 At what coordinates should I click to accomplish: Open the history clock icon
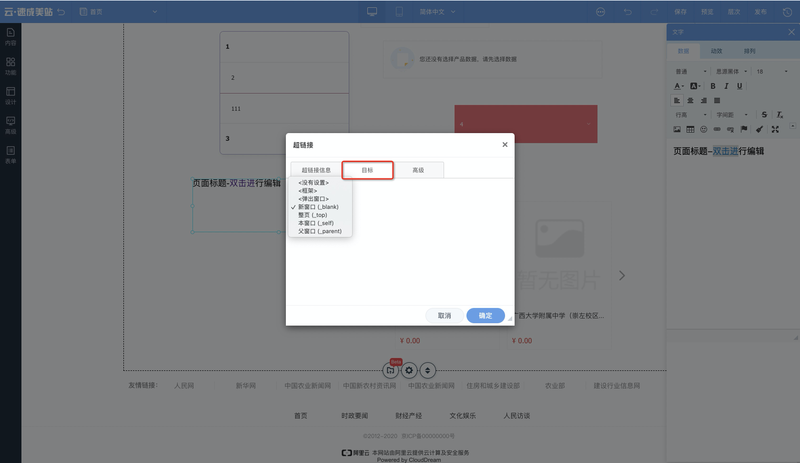tap(787, 12)
